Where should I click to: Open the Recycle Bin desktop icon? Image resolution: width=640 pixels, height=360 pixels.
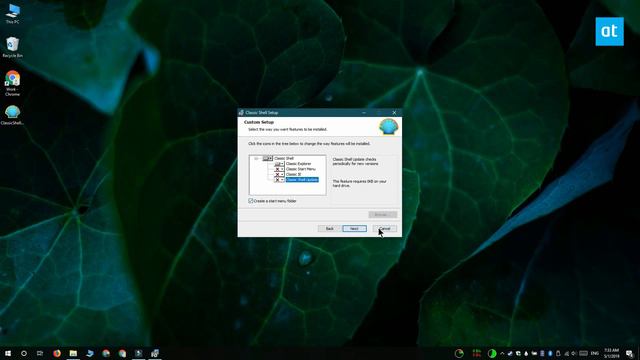coord(12,47)
